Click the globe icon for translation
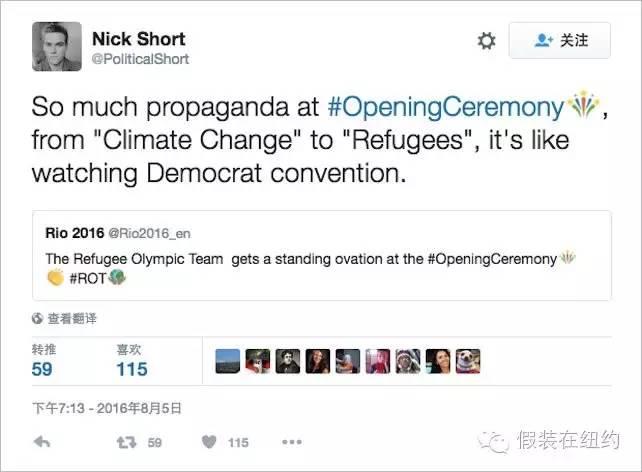Screen dimensions: 642x472 pos(37,318)
